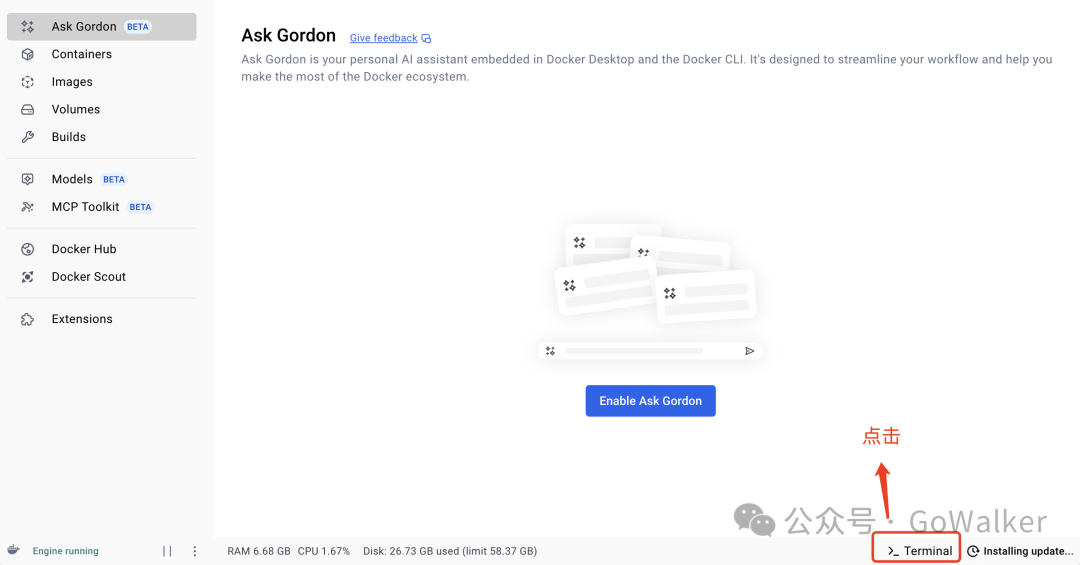
Task: Go to the Images section
Action: point(102,81)
